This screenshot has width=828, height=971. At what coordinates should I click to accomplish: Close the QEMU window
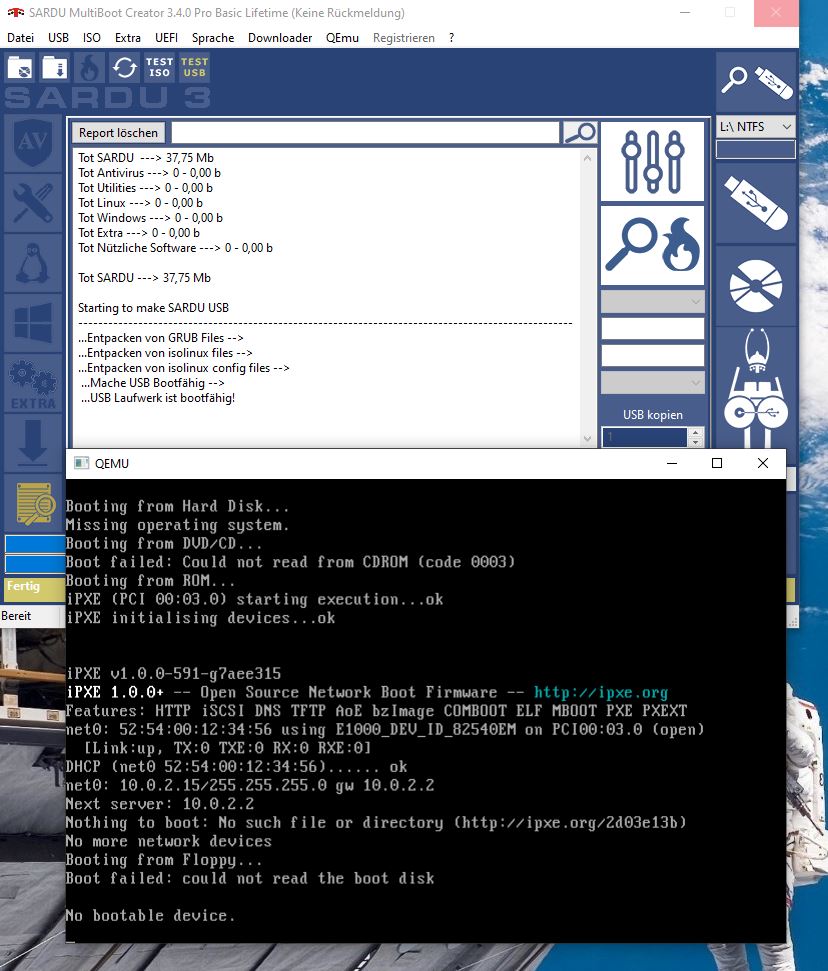763,463
